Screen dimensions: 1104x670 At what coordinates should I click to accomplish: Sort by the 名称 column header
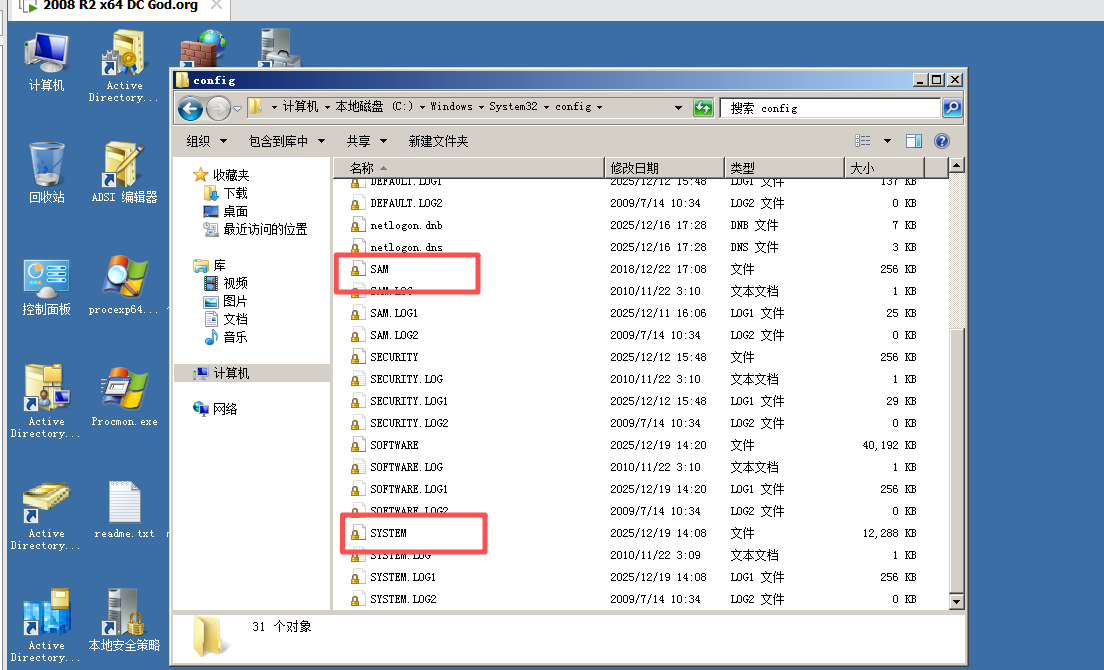pyautogui.click(x=468, y=168)
